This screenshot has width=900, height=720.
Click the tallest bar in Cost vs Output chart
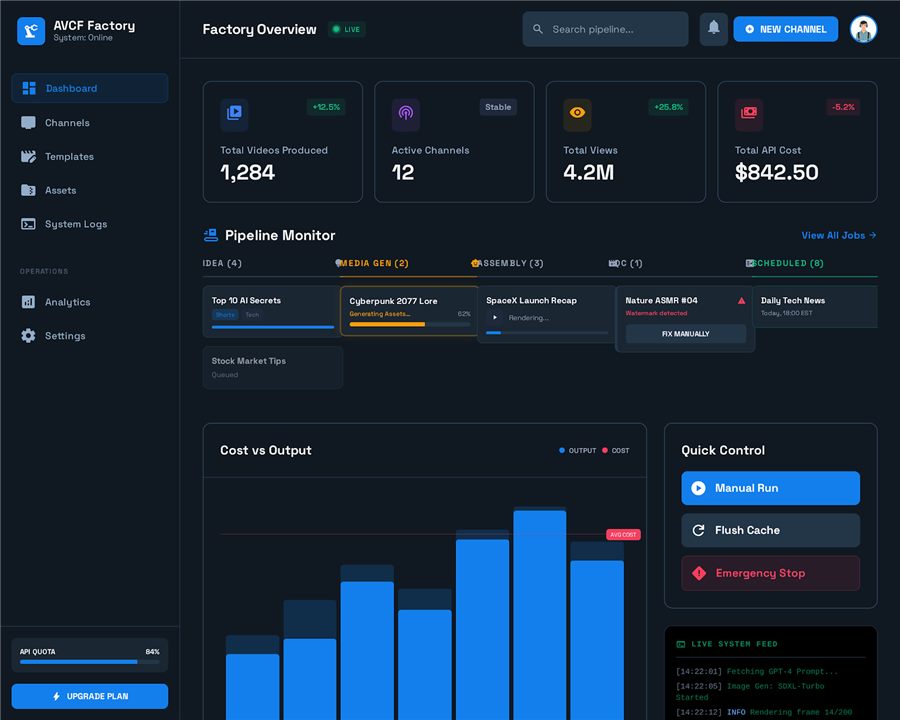click(x=540, y=614)
